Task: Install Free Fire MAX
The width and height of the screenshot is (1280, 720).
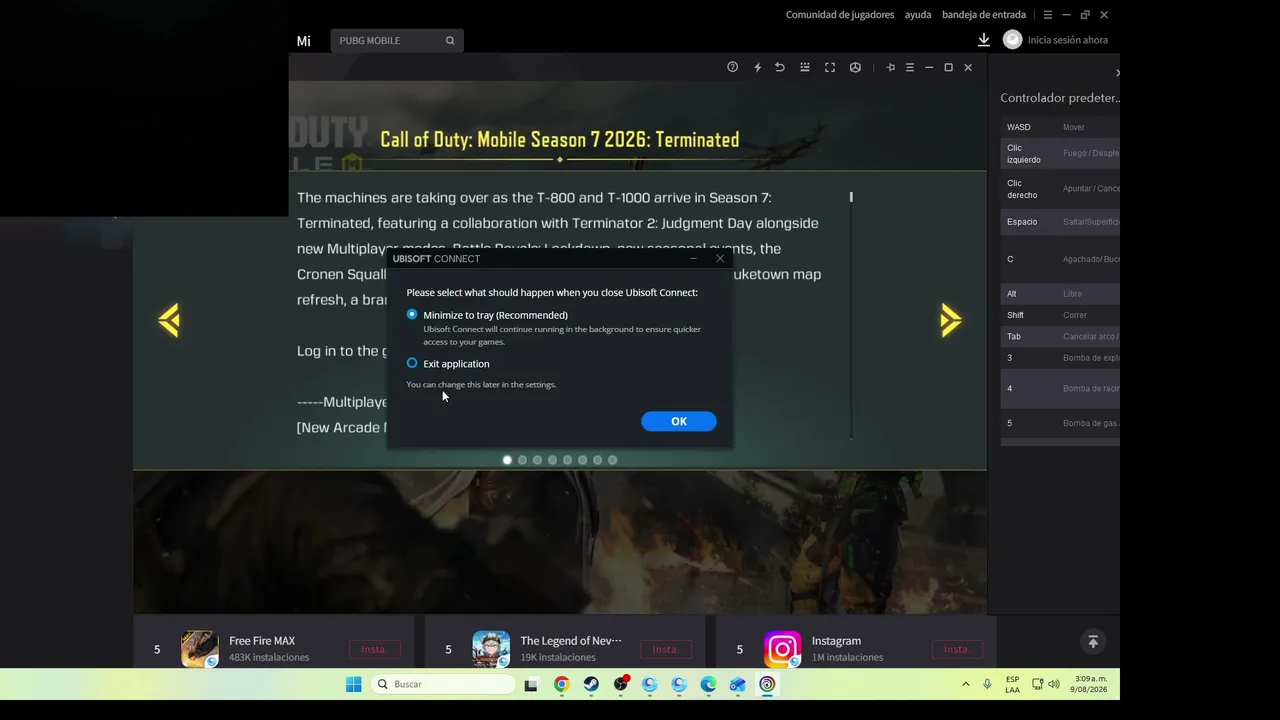Action: [375, 649]
